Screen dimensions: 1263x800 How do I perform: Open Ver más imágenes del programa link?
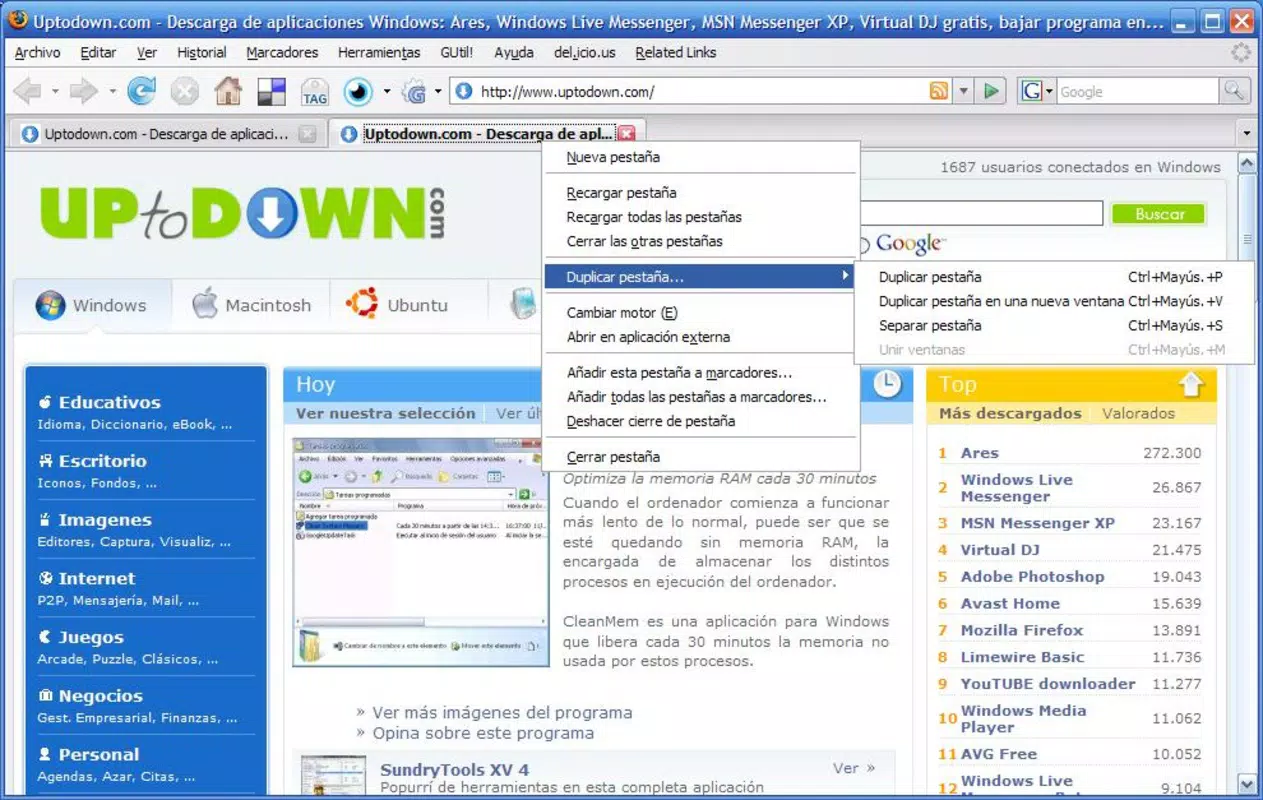[502, 713]
